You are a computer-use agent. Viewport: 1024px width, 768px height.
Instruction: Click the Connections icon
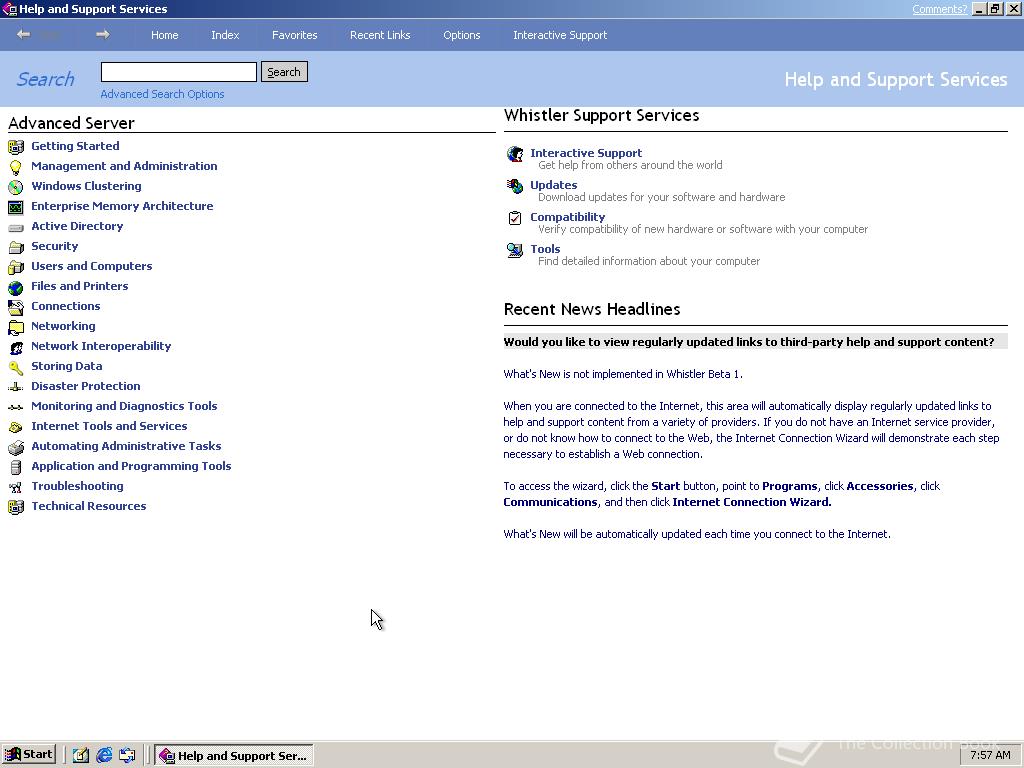click(16, 307)
